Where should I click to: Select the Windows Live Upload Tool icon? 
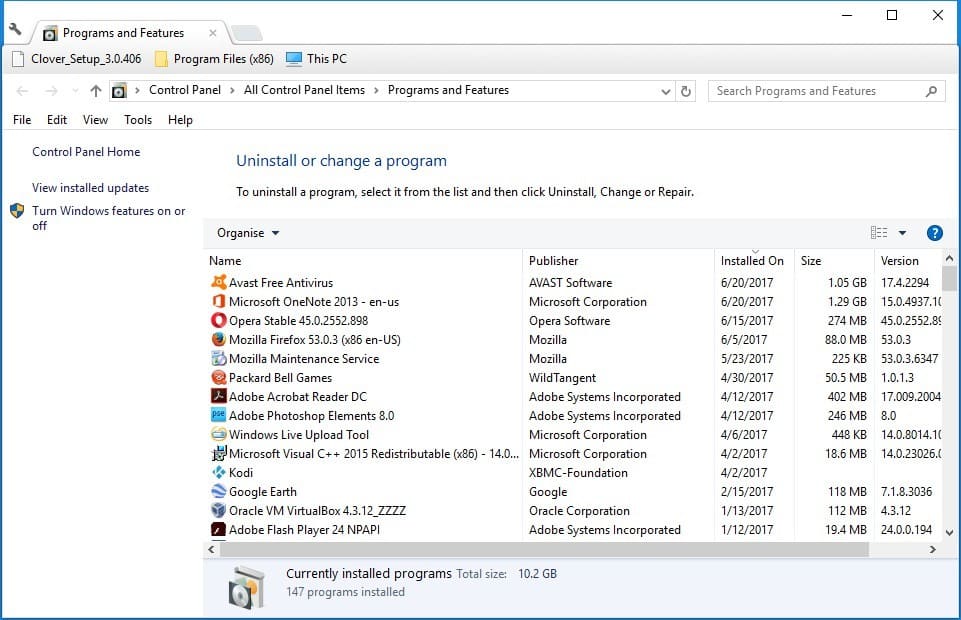[218, 434]
